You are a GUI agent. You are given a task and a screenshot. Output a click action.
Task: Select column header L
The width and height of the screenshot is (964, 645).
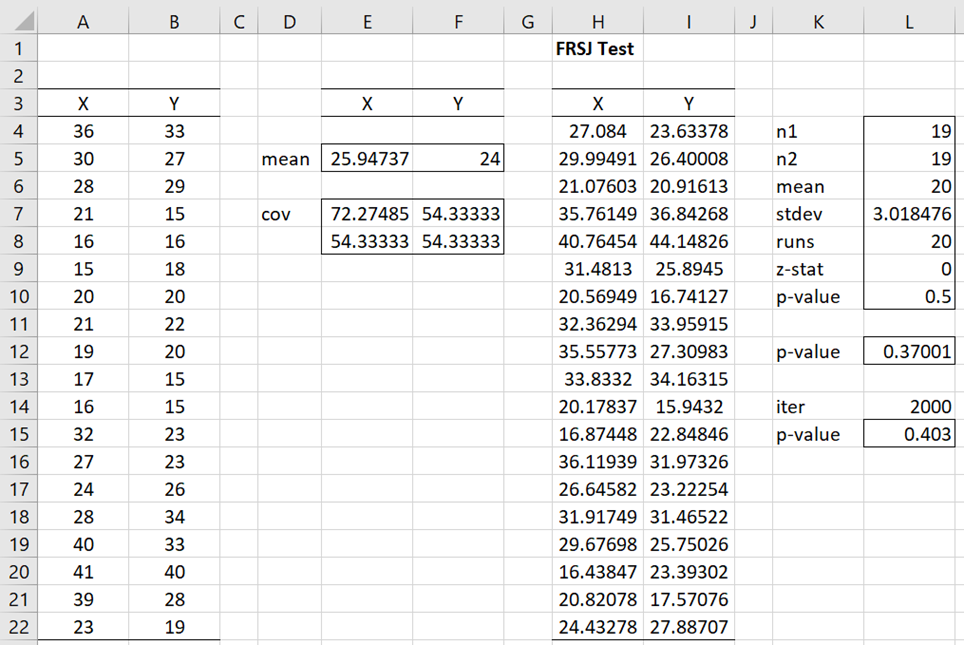pos(908,20)
